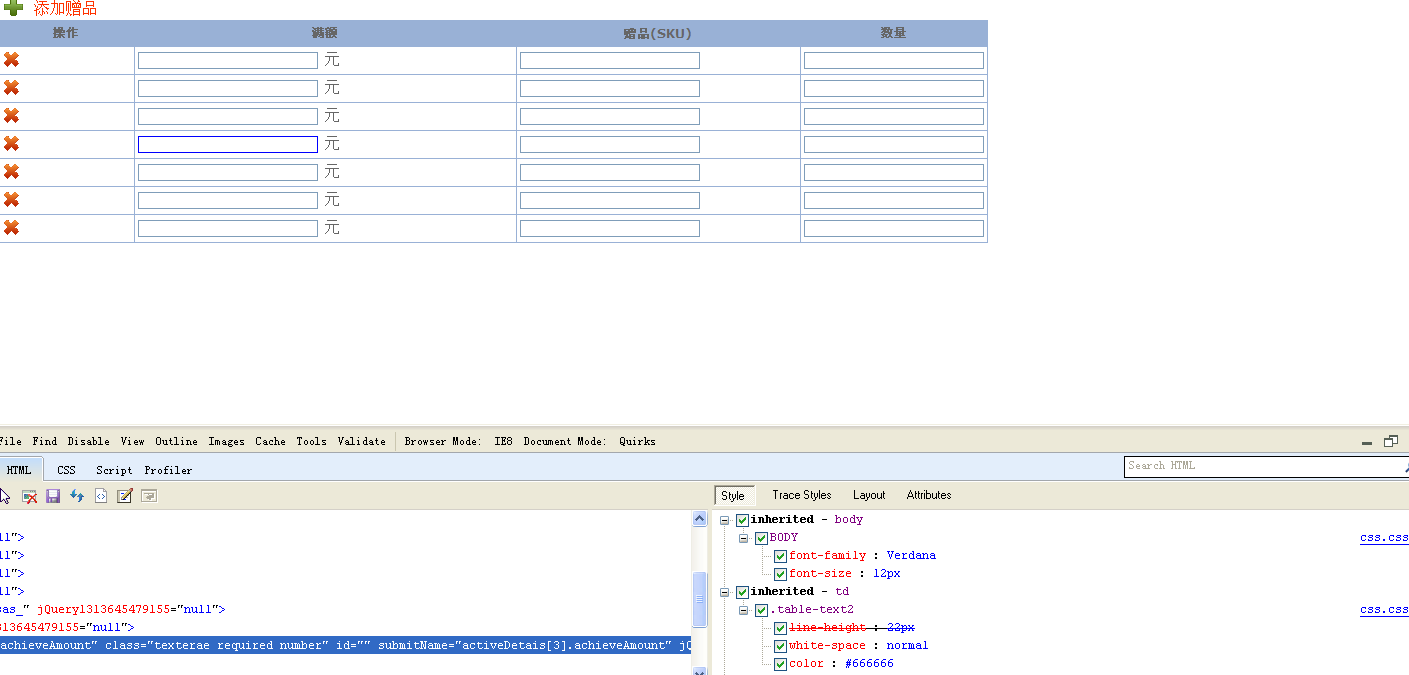Open the Trace Styles tab

(801, 495)
